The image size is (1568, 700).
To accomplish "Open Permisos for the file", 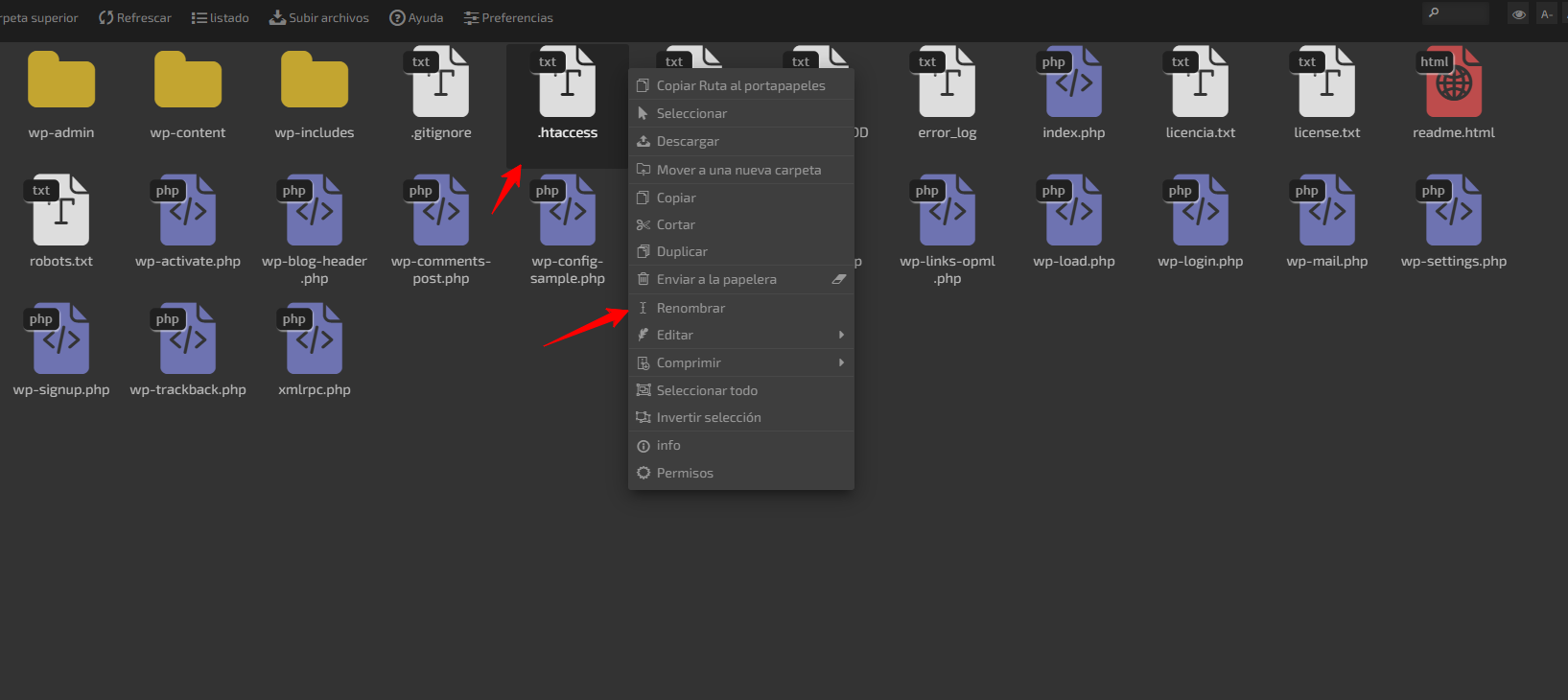I will tap(740, 473).
